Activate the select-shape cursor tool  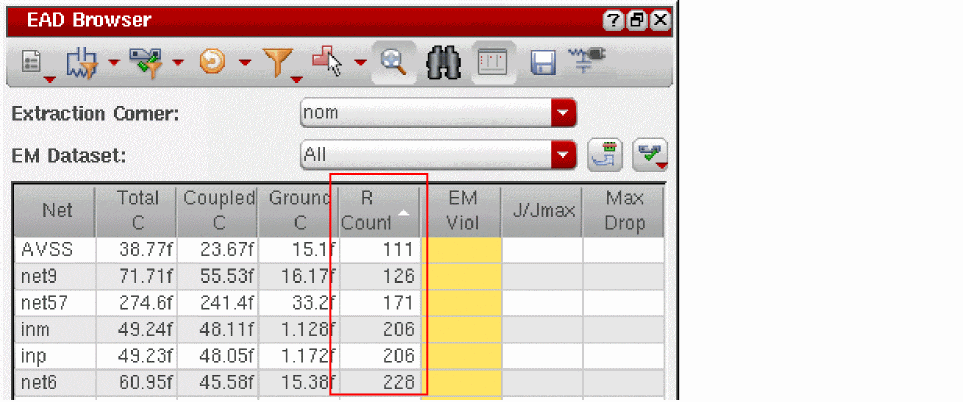coord(328,62)
